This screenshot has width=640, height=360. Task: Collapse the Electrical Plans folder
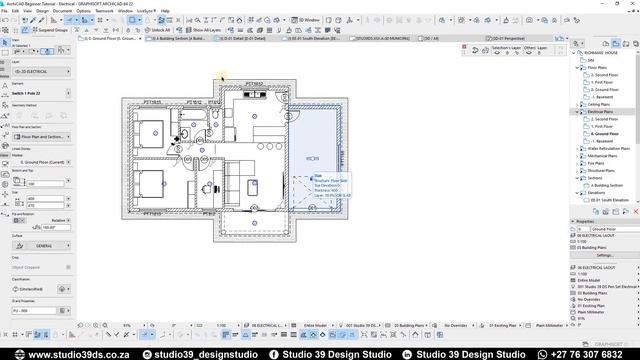click(x=577, y=112)
